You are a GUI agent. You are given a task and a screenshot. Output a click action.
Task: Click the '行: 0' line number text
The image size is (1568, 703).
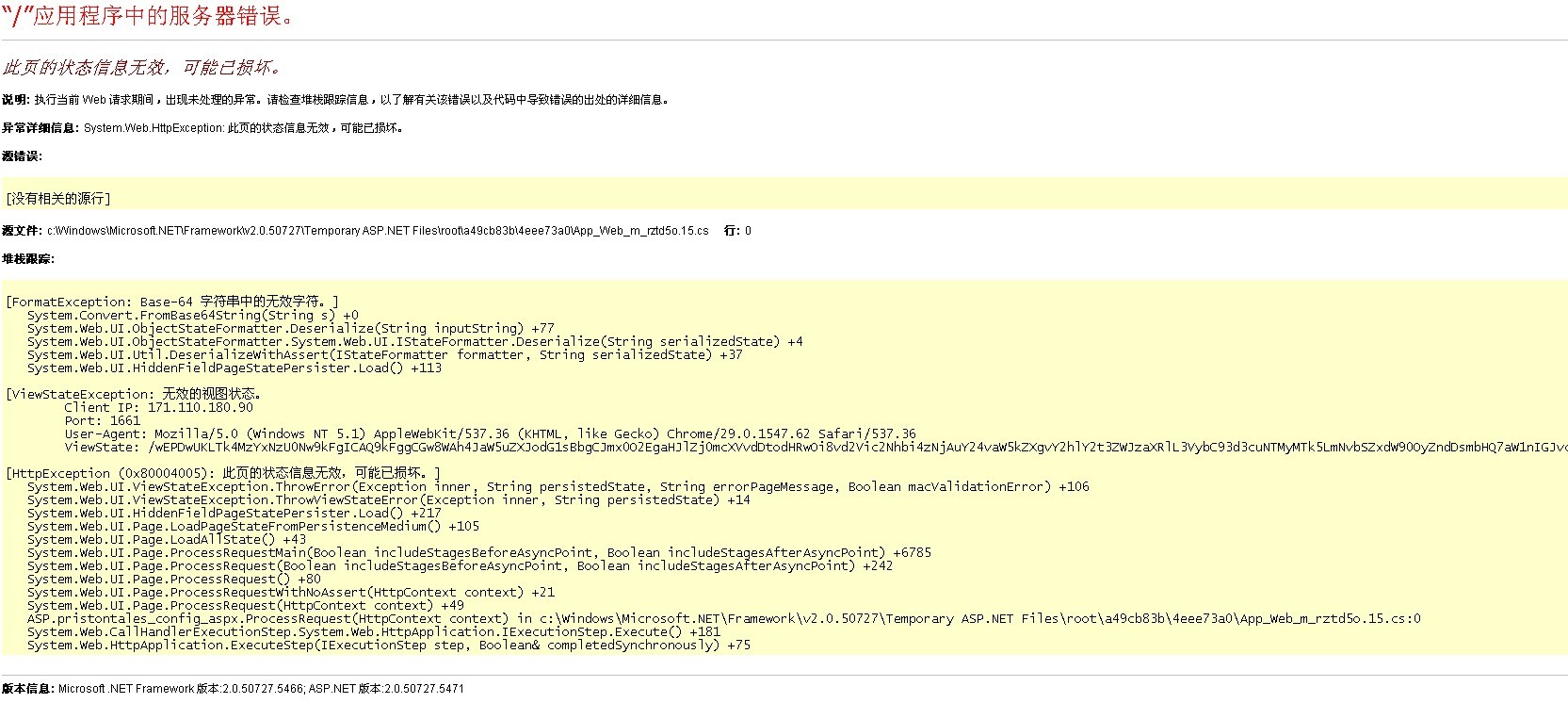tap(737, 231)
